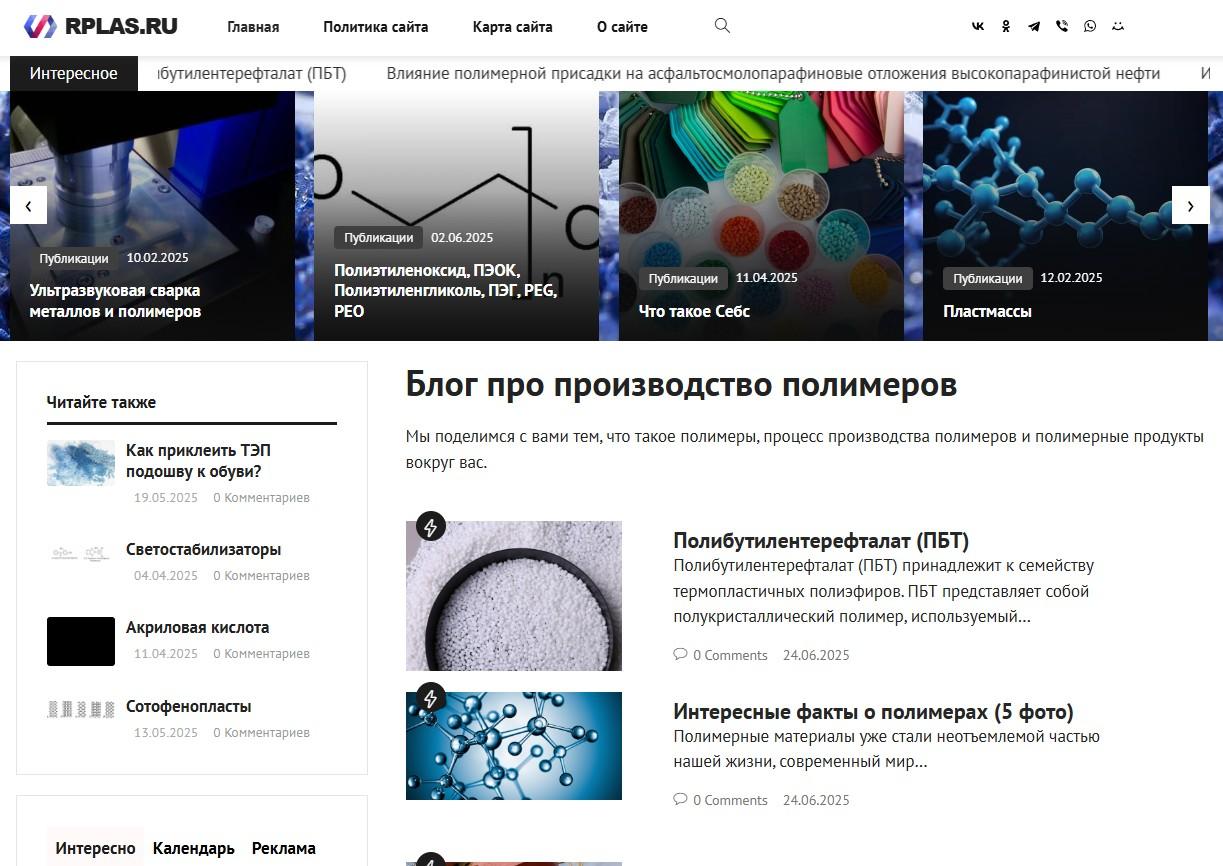This screenshot has height=866, width=1223.
Task: Click 0 Comments under polymer facts article
Action: coord(730,800)
